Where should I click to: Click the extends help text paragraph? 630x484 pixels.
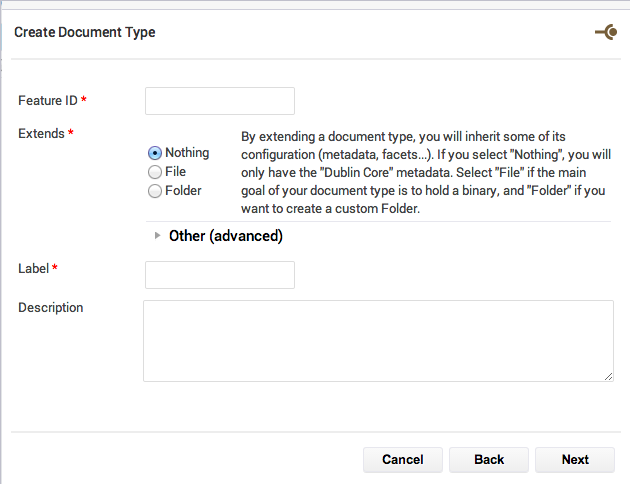[x=426, y=173]
